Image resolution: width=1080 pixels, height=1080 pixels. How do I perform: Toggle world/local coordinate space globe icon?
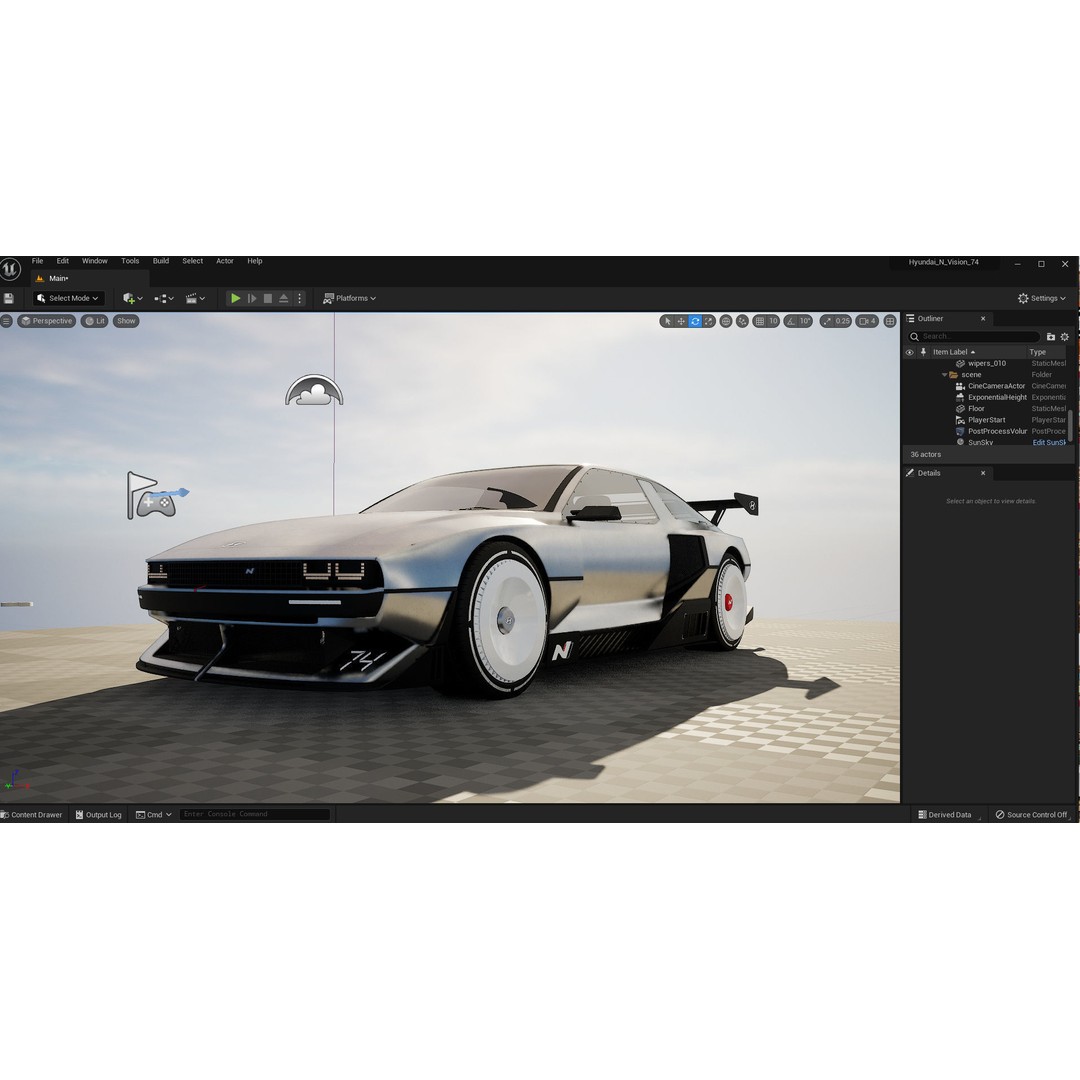(726, 321)
